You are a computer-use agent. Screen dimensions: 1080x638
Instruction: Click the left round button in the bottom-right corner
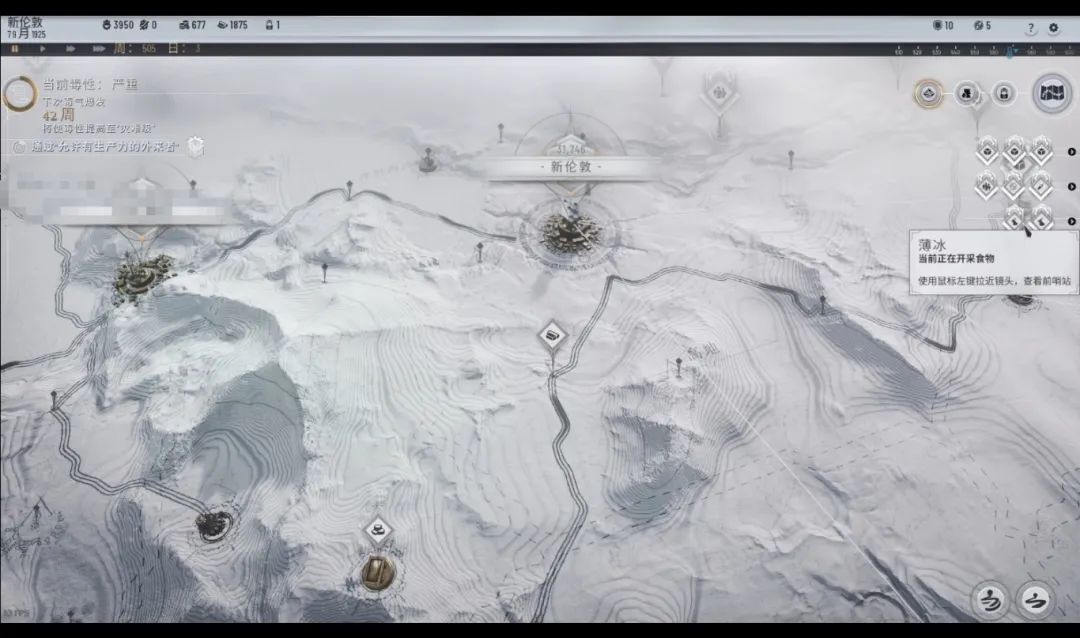[x=990, y=600]
